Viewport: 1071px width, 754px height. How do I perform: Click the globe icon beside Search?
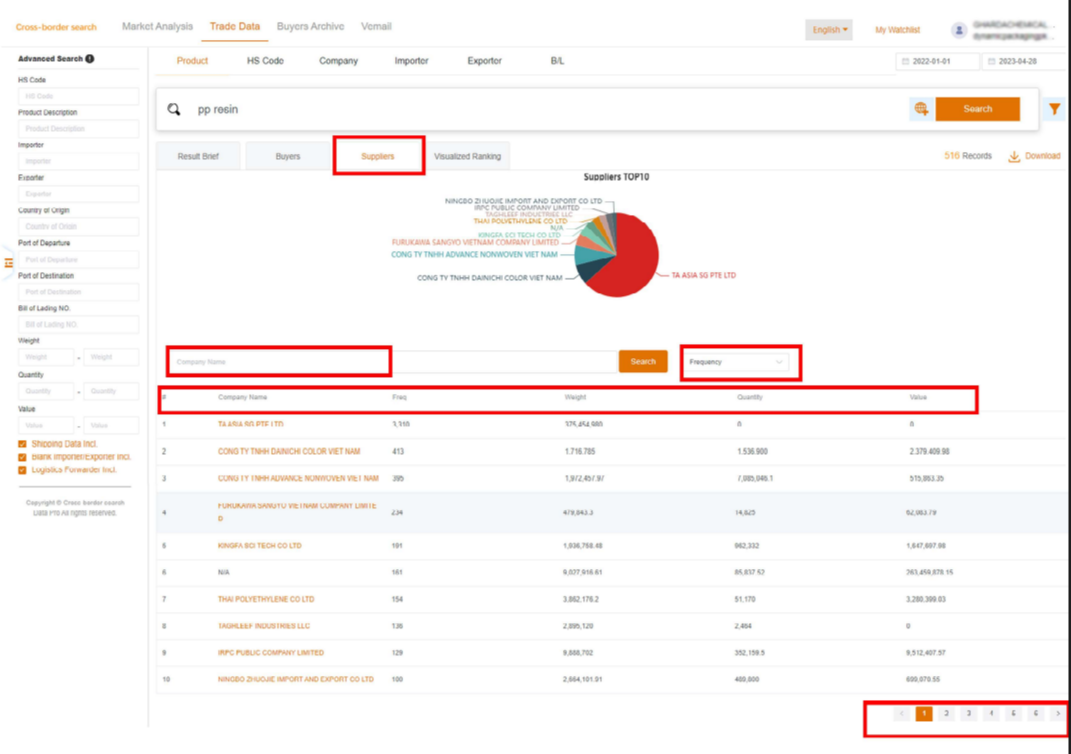pyautogui.click(x=920, y=109)
